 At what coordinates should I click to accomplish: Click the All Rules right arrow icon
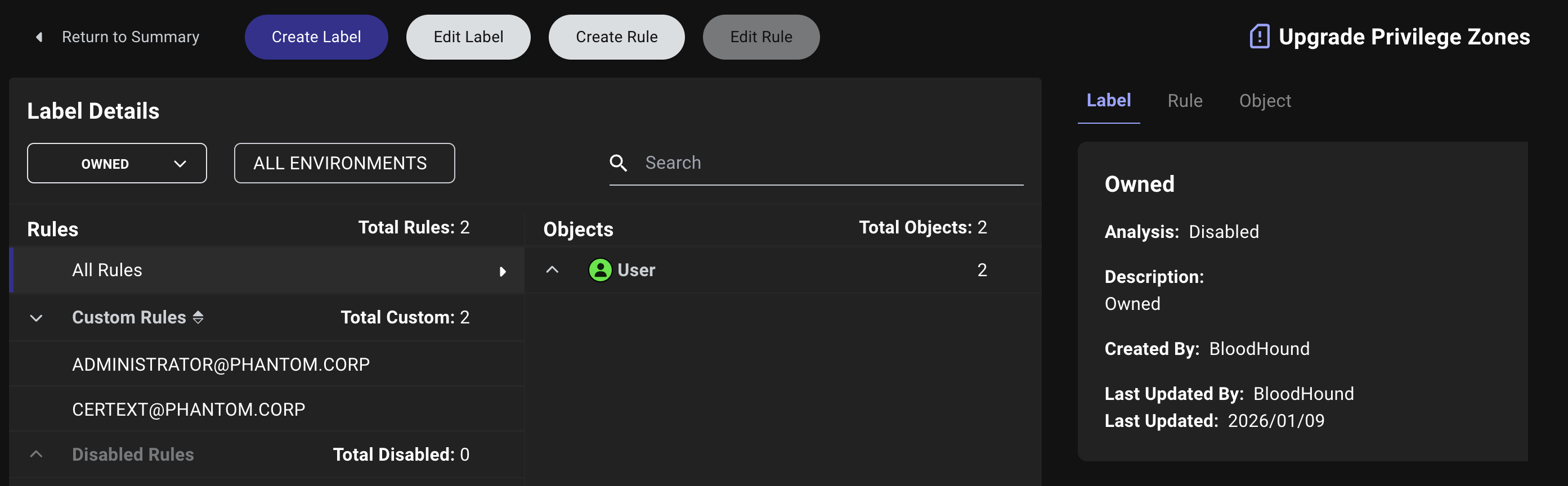(x=502, y=271)
